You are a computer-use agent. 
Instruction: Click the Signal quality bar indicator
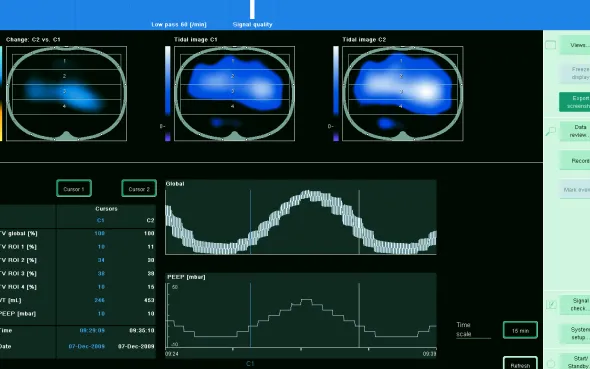click(x=252, y=9)
